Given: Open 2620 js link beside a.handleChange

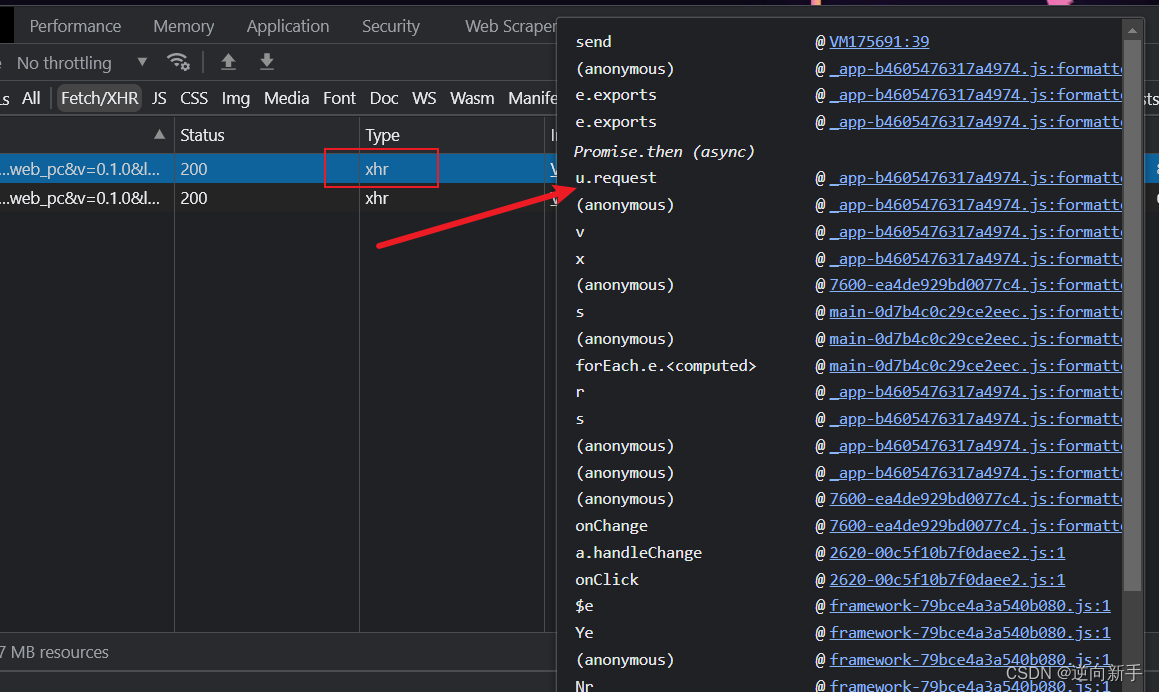Looking at the screenshot, I should (947, 552).
